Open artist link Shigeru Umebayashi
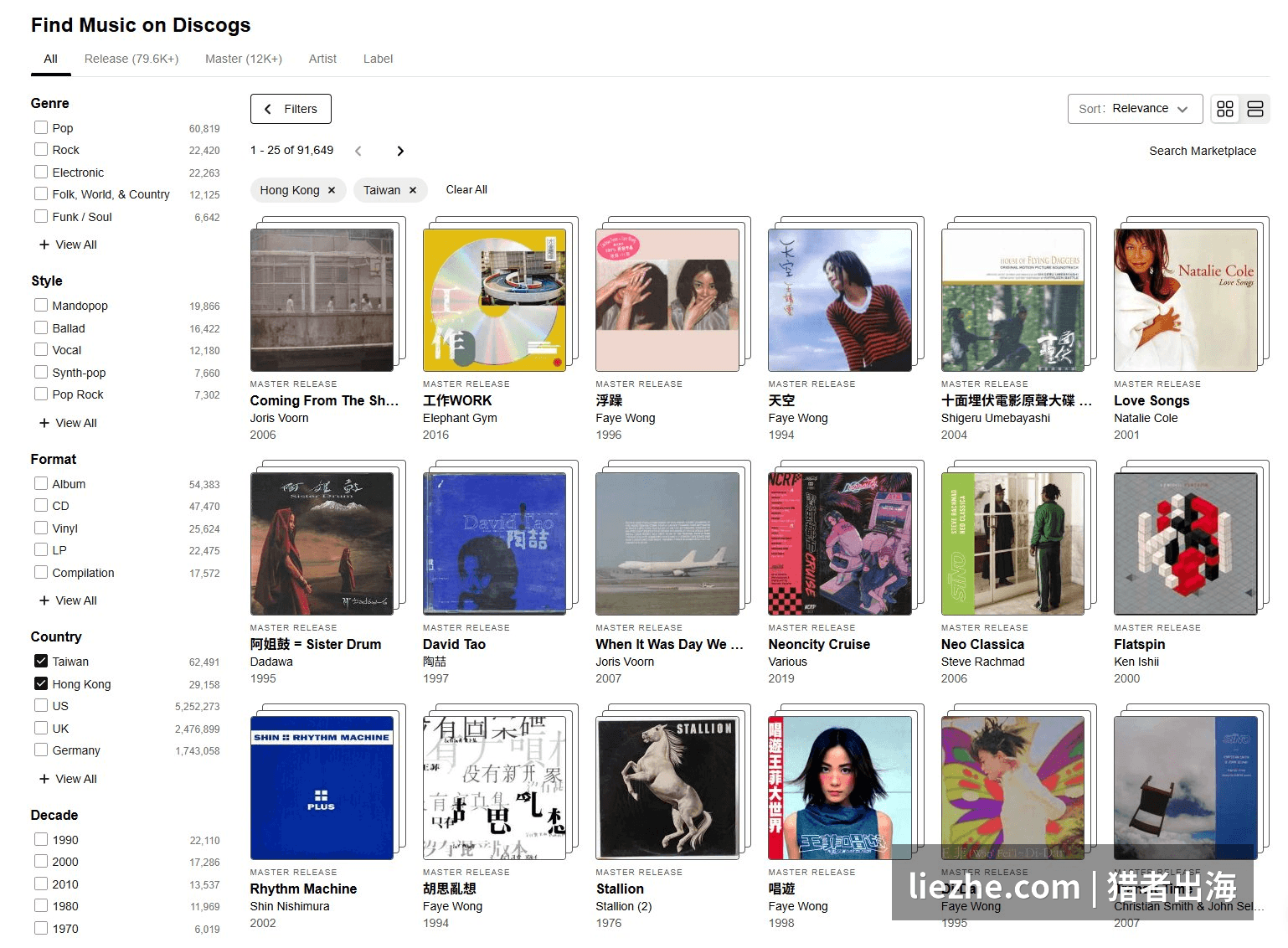1288x948 pixels. tap(996, 418)
